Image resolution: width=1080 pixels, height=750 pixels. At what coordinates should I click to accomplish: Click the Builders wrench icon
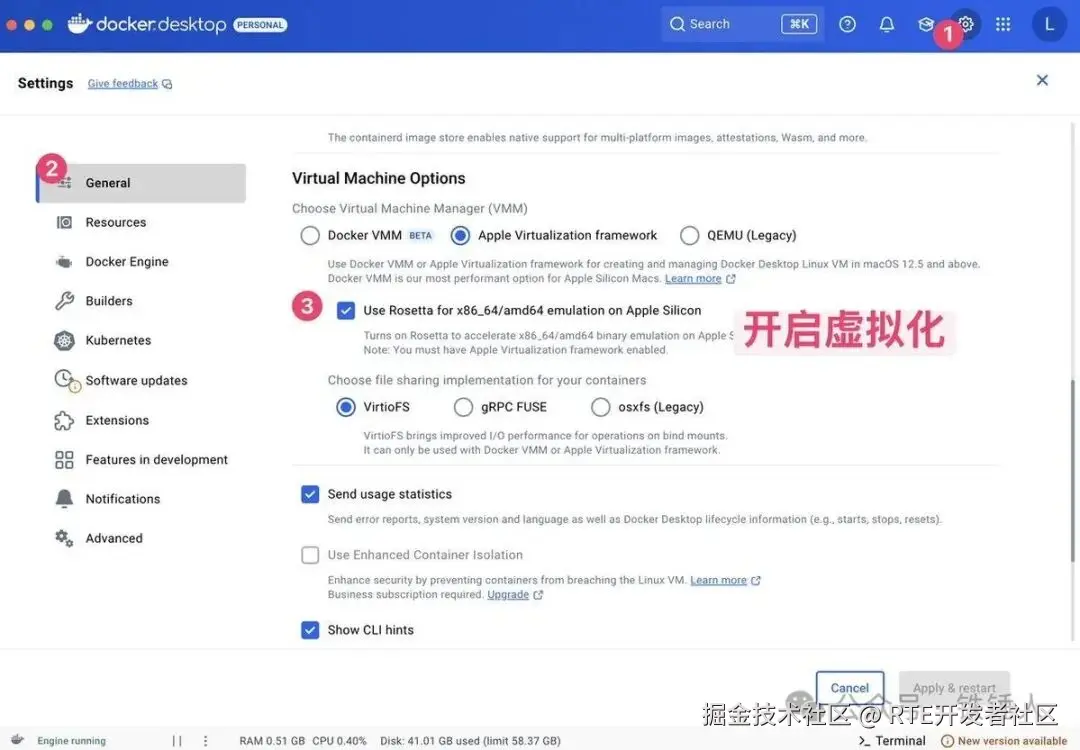point(64,301)
